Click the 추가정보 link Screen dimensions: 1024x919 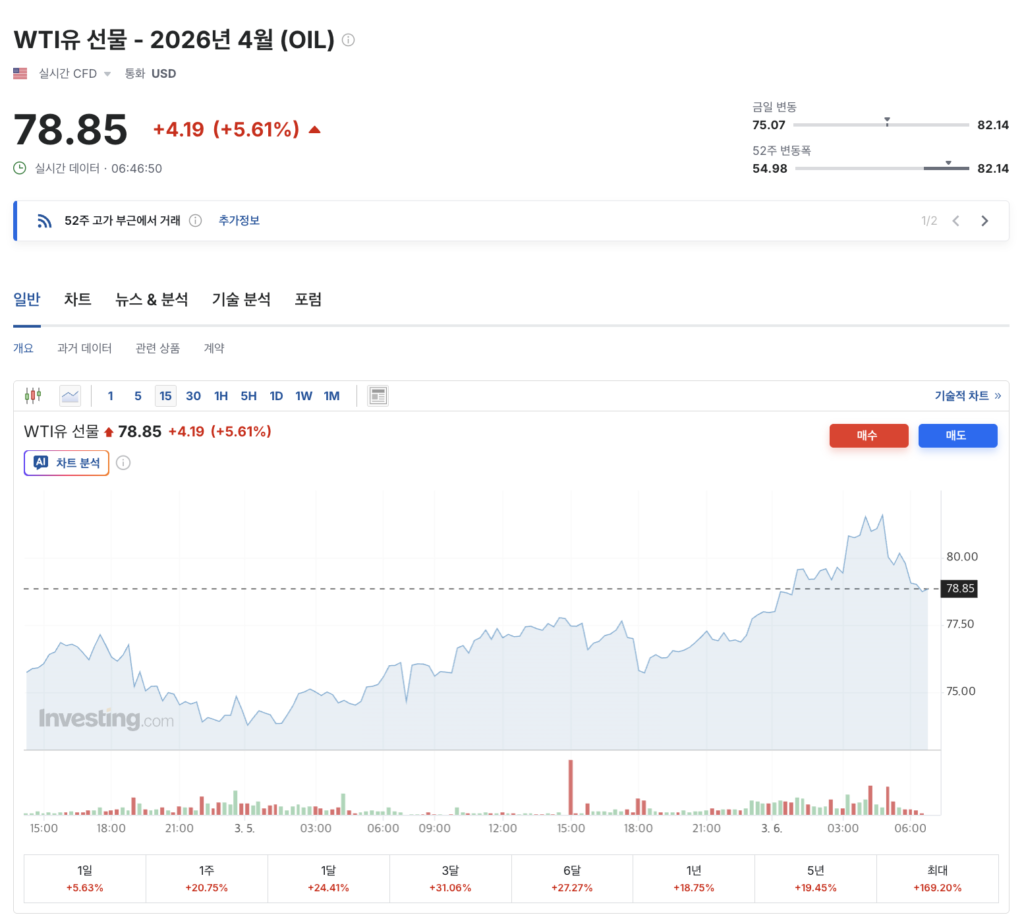coord(239,221)
